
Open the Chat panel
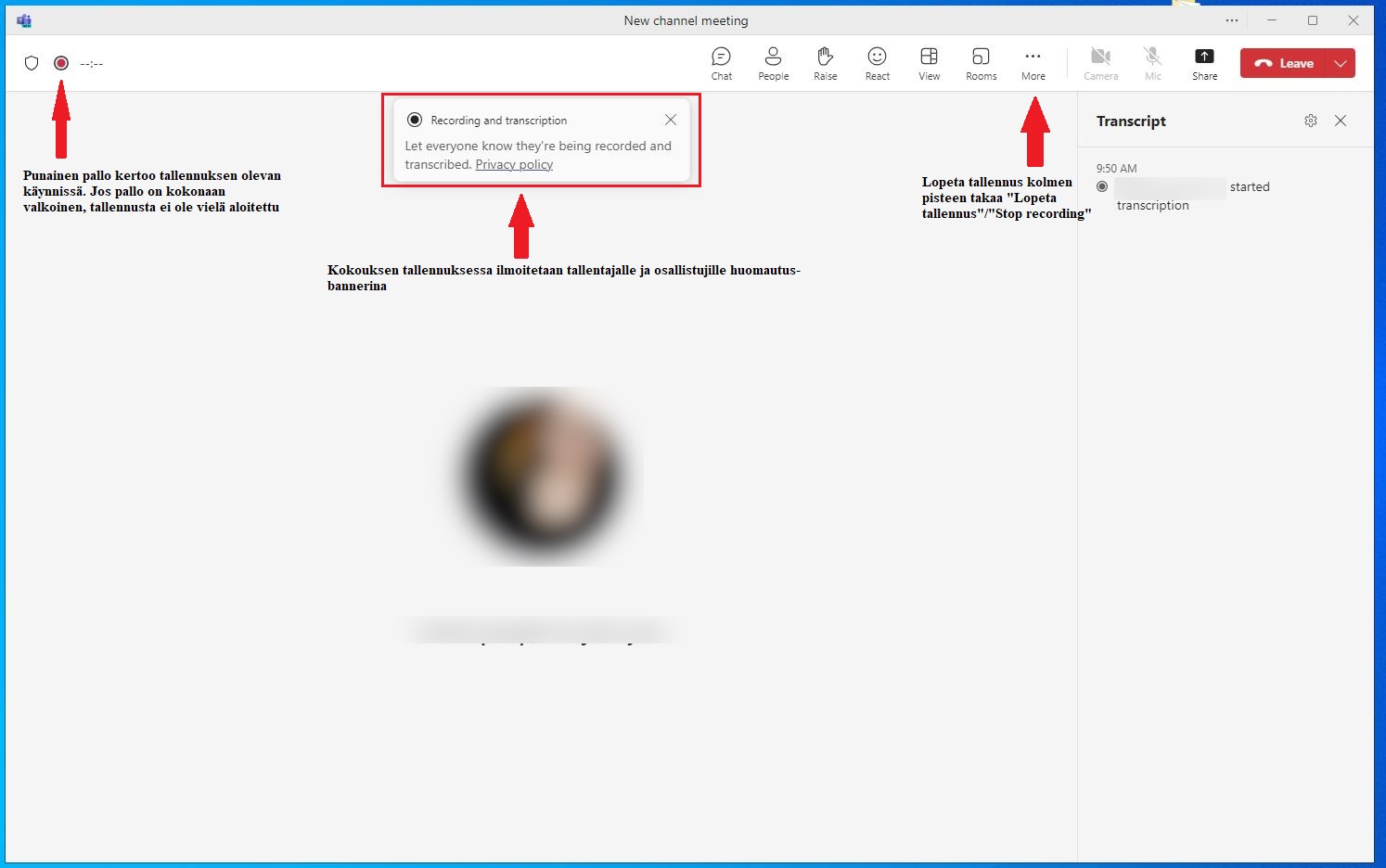pyautogui.click(x=721, y=63)
